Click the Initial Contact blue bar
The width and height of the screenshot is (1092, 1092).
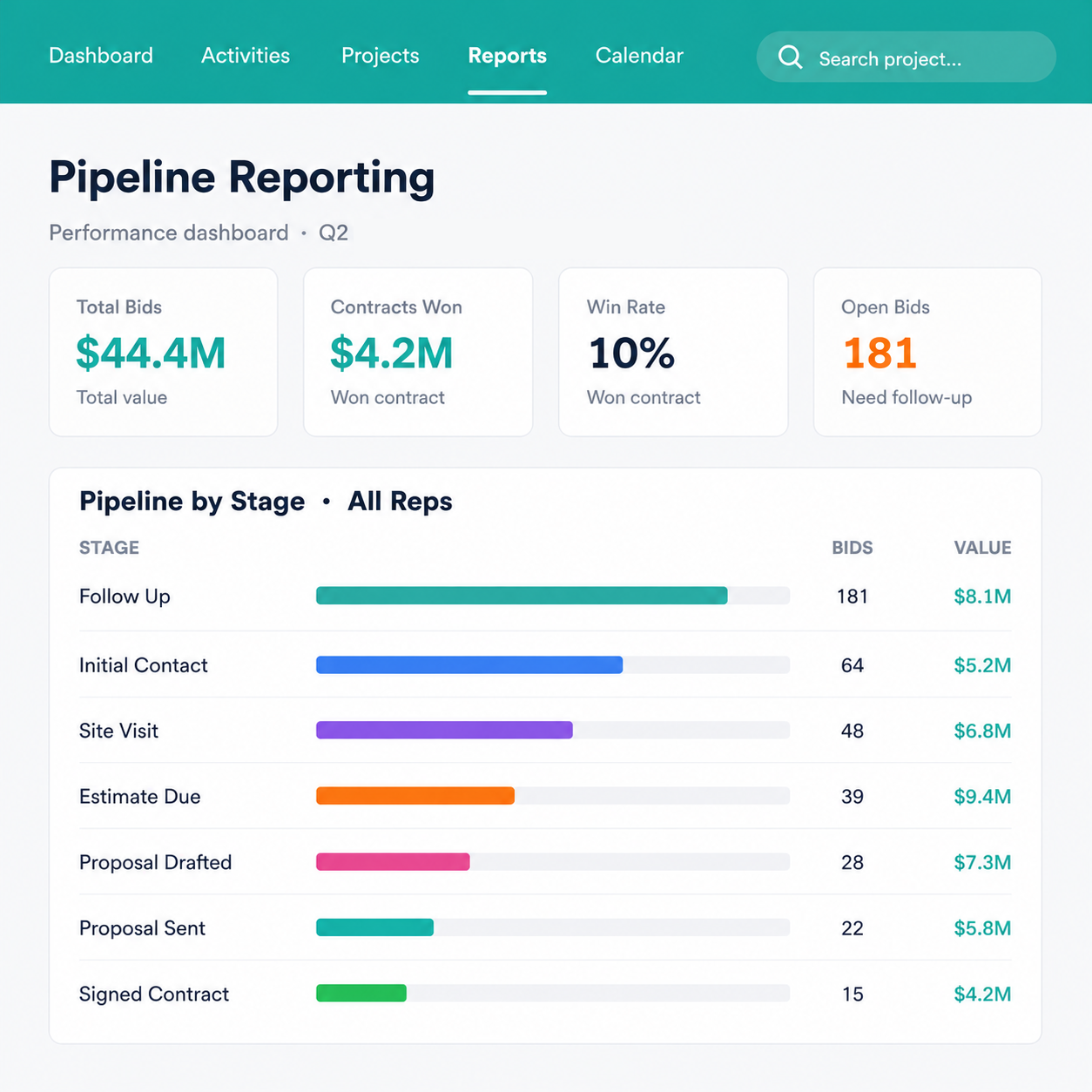tap(469, 665)
